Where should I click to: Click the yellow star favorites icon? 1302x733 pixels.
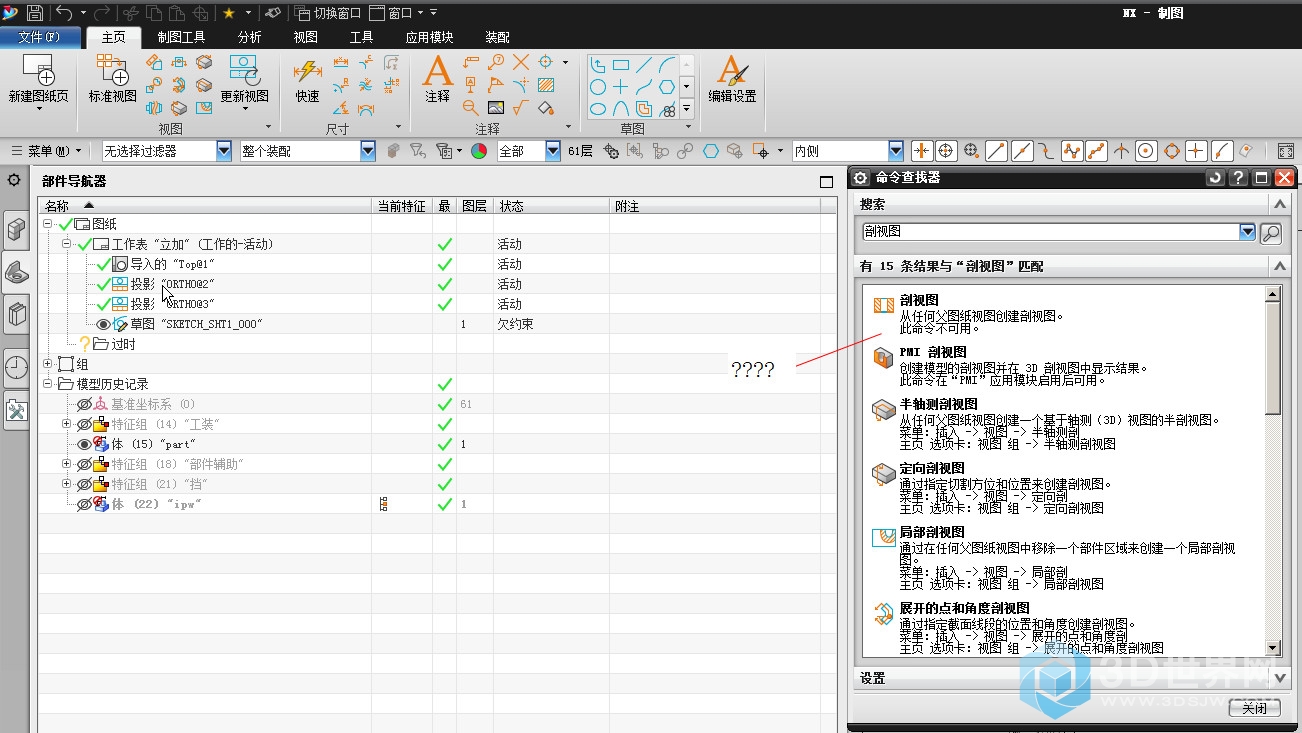coord(229,13)
